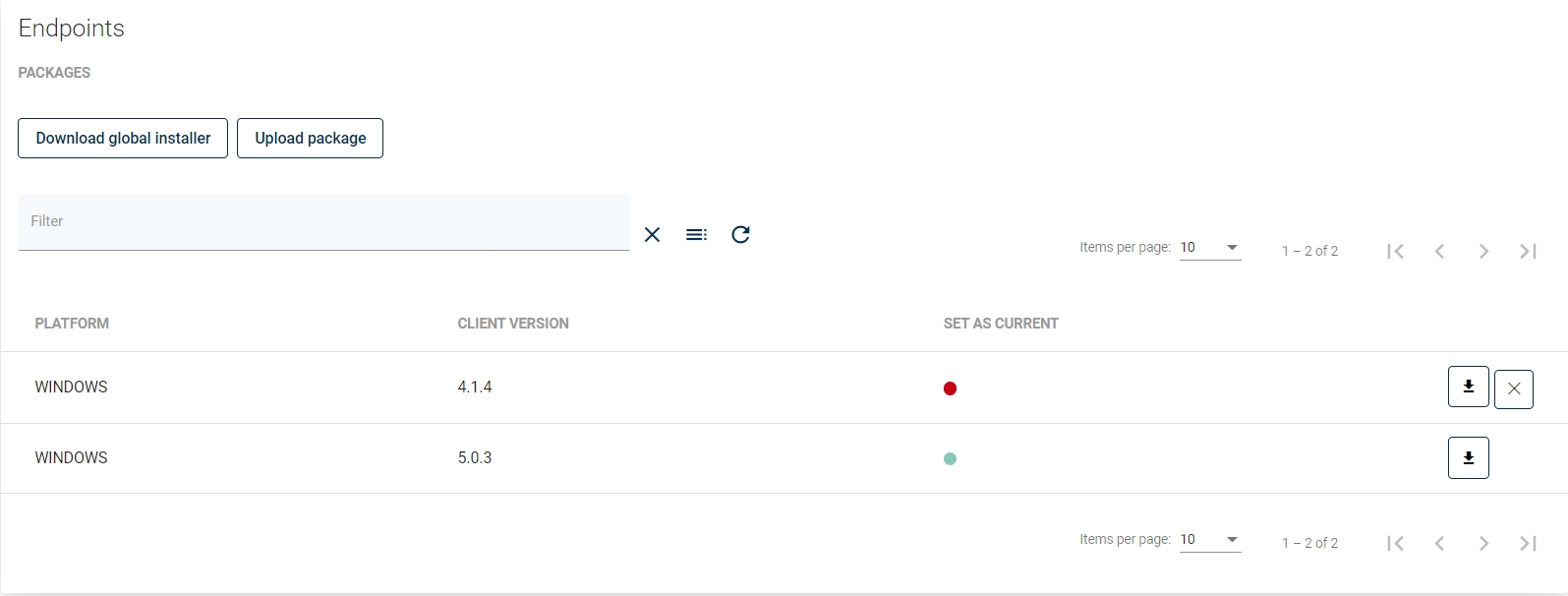The image size is (1568, 596).
Task: Open the column list options icon
Action: (x=696, y=234)
